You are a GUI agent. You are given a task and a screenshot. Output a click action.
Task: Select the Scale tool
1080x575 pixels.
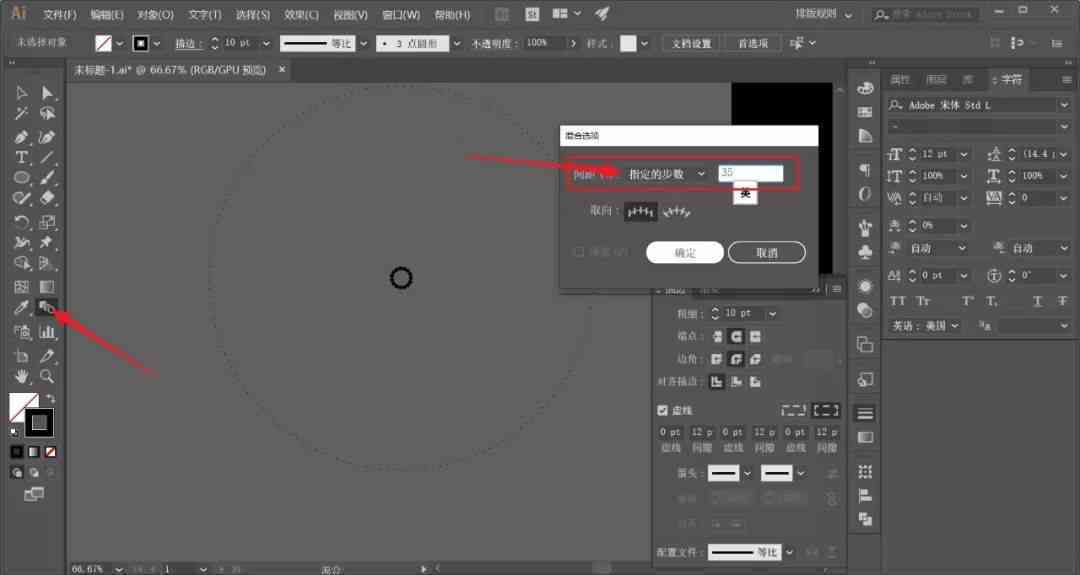47,222
